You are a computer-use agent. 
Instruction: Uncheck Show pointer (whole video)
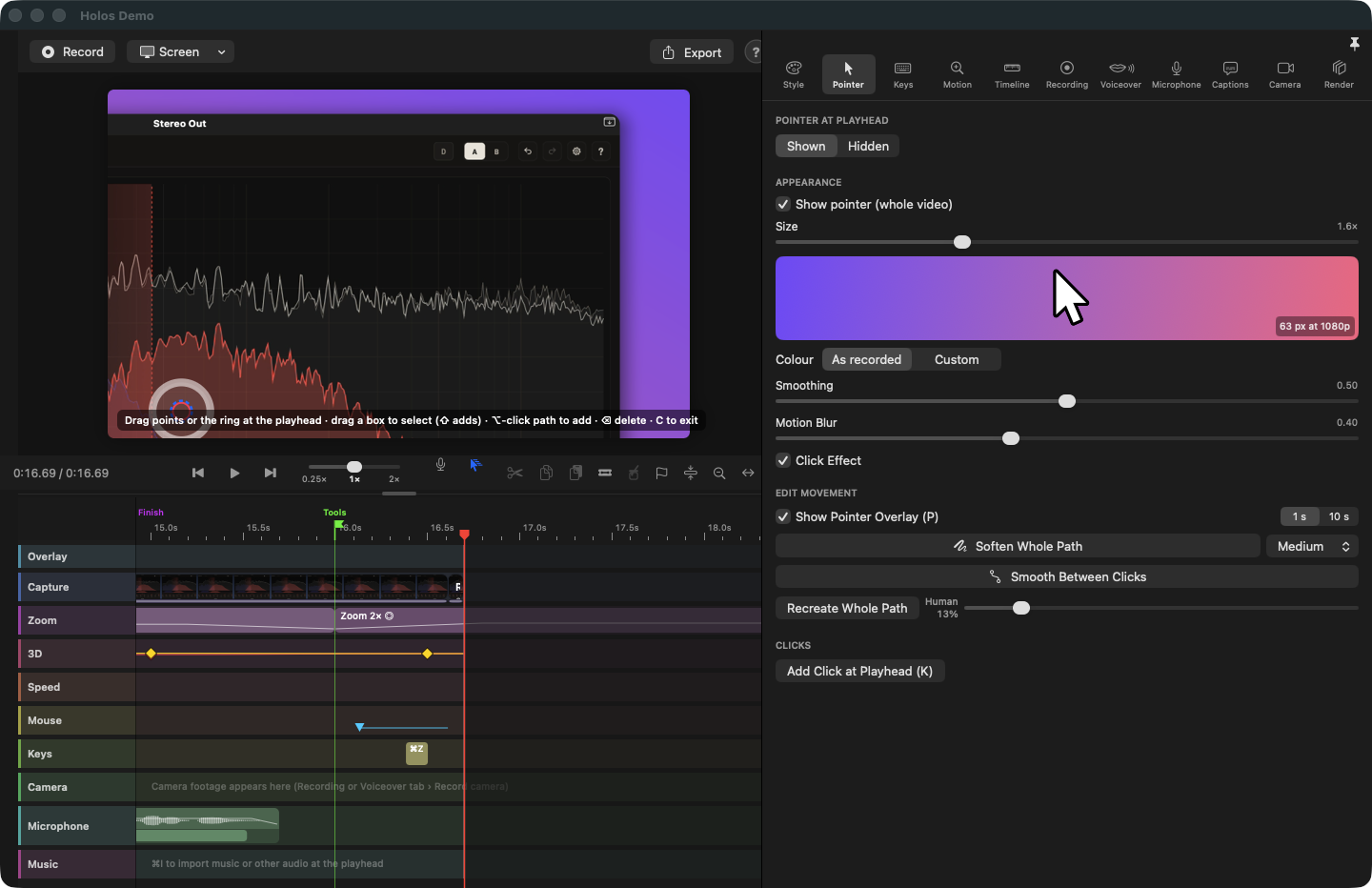(783, 204)
